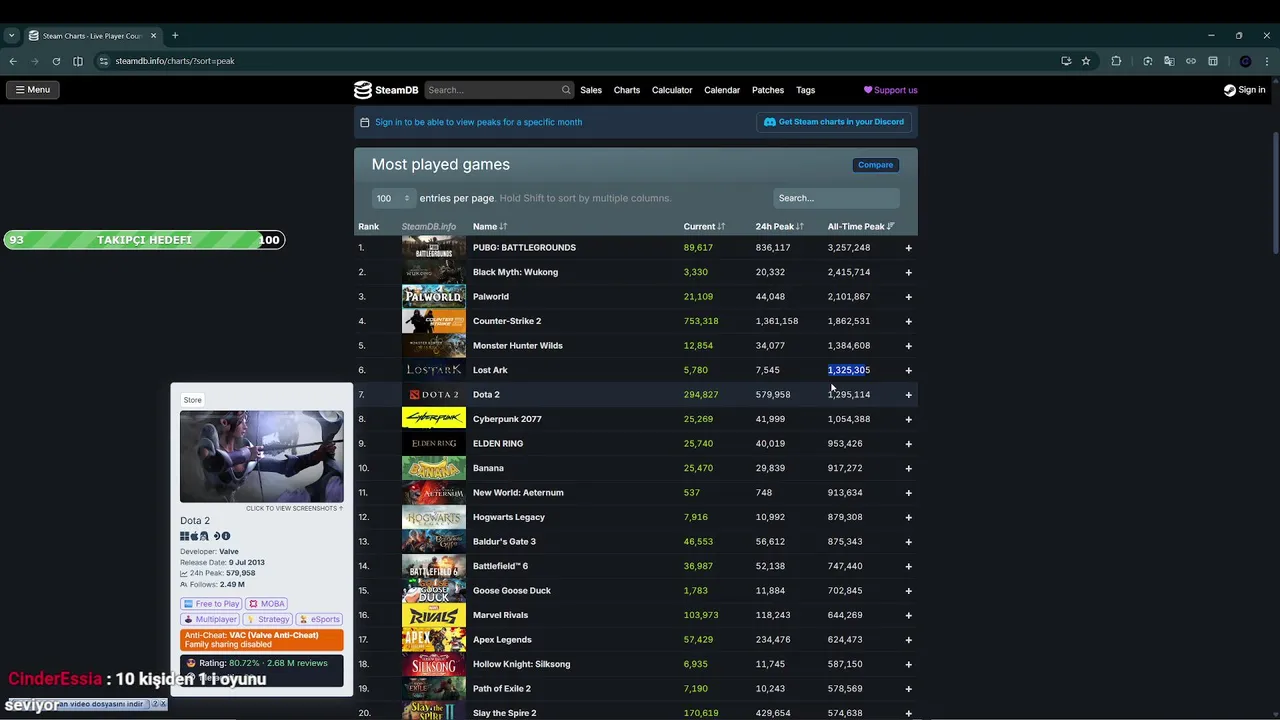
Task: Click the Compare button
Action: click(x=875, y=165)
